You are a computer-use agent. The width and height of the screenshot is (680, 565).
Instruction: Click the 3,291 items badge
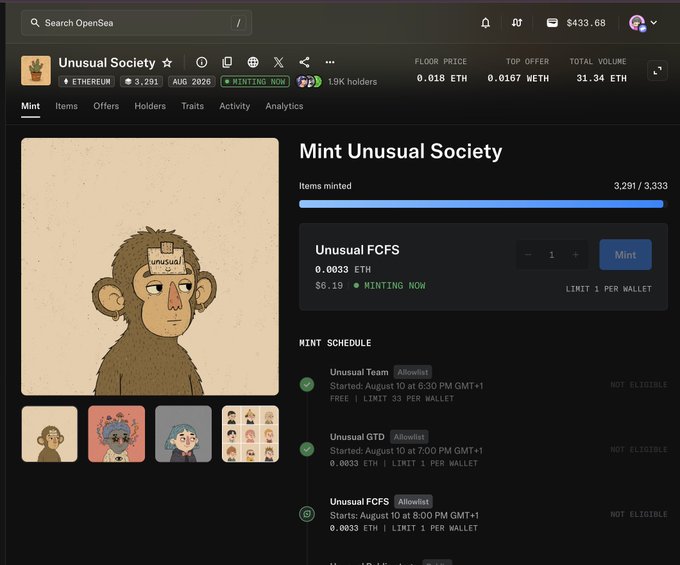pyautogui.click(x=141, y=82)
